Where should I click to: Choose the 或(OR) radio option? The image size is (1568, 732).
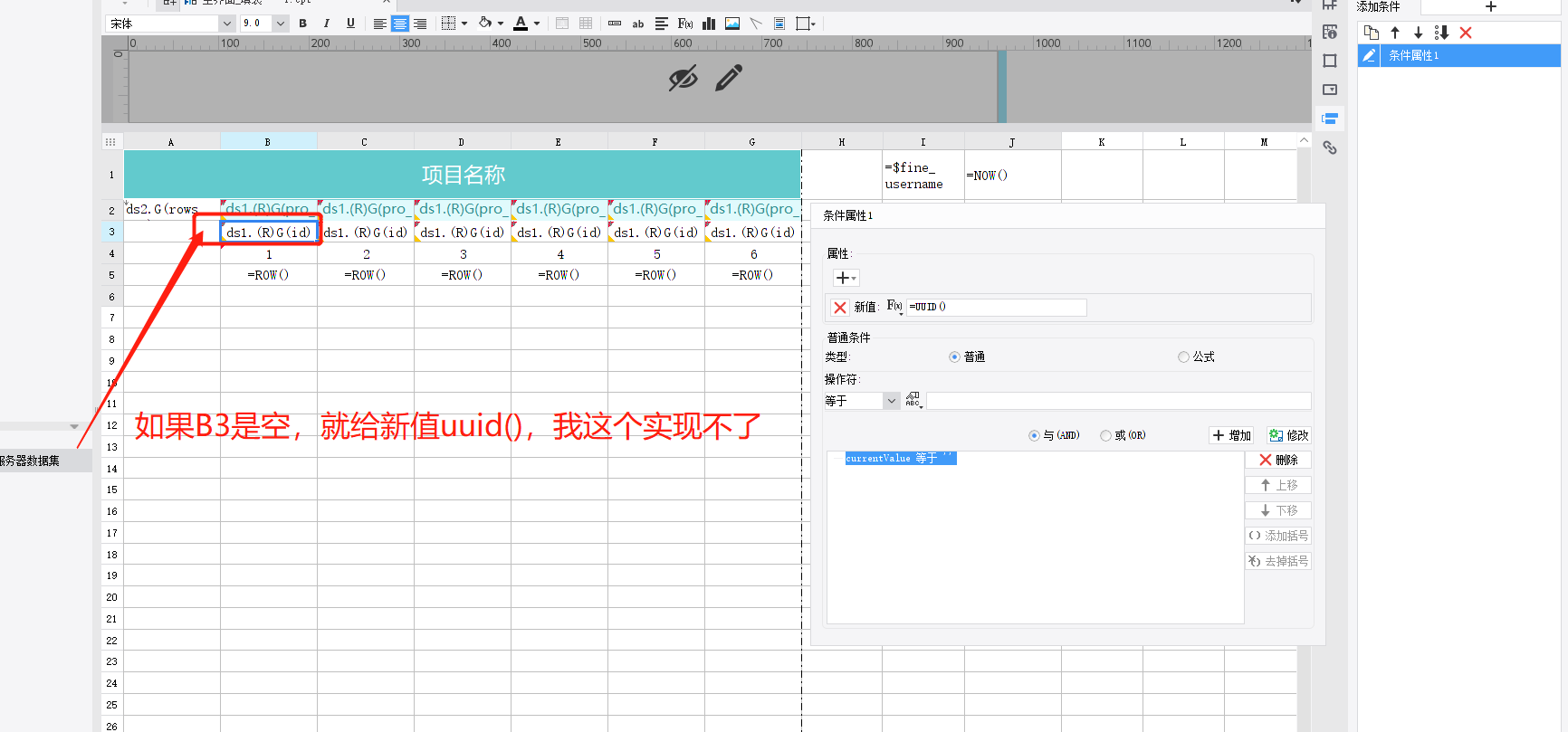click(1105, 435)
